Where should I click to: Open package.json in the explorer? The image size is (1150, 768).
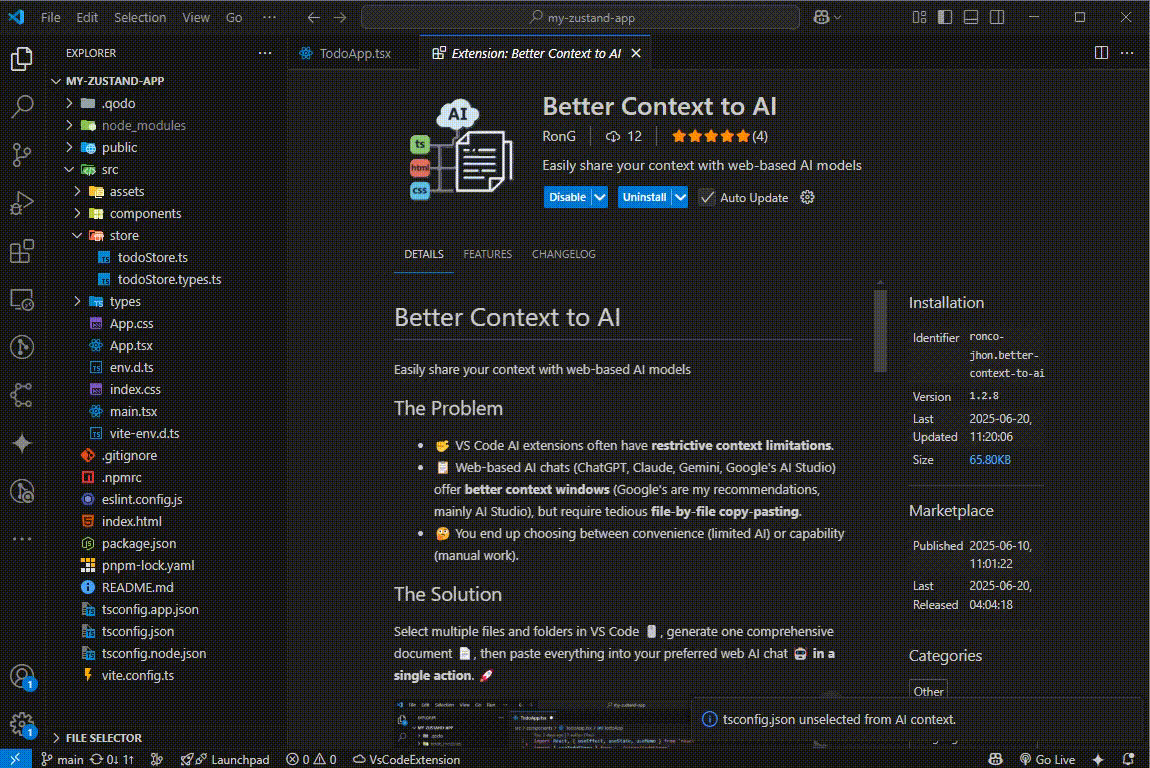coord(139,544)
